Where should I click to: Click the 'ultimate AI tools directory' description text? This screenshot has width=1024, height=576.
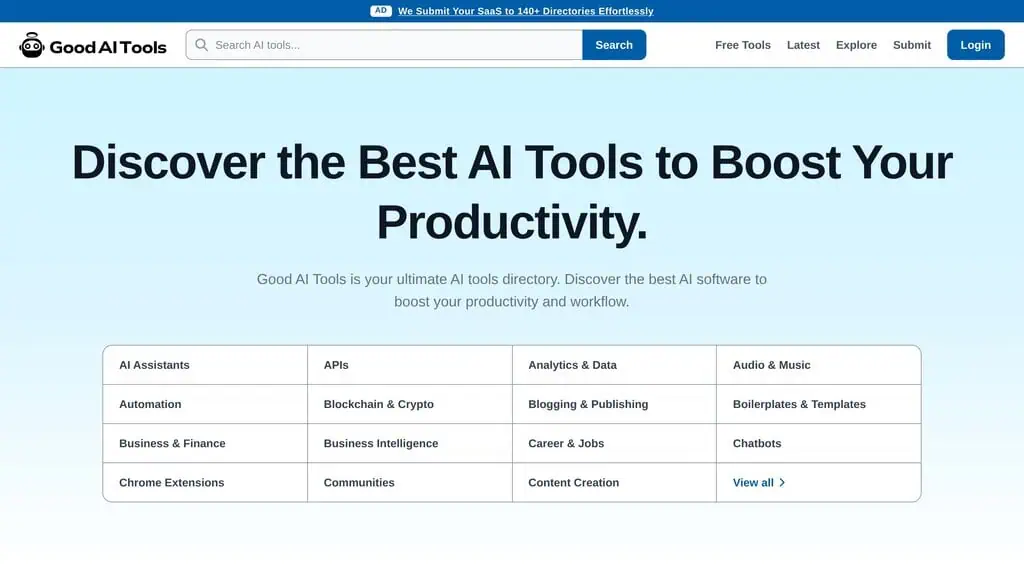point(512,290)
